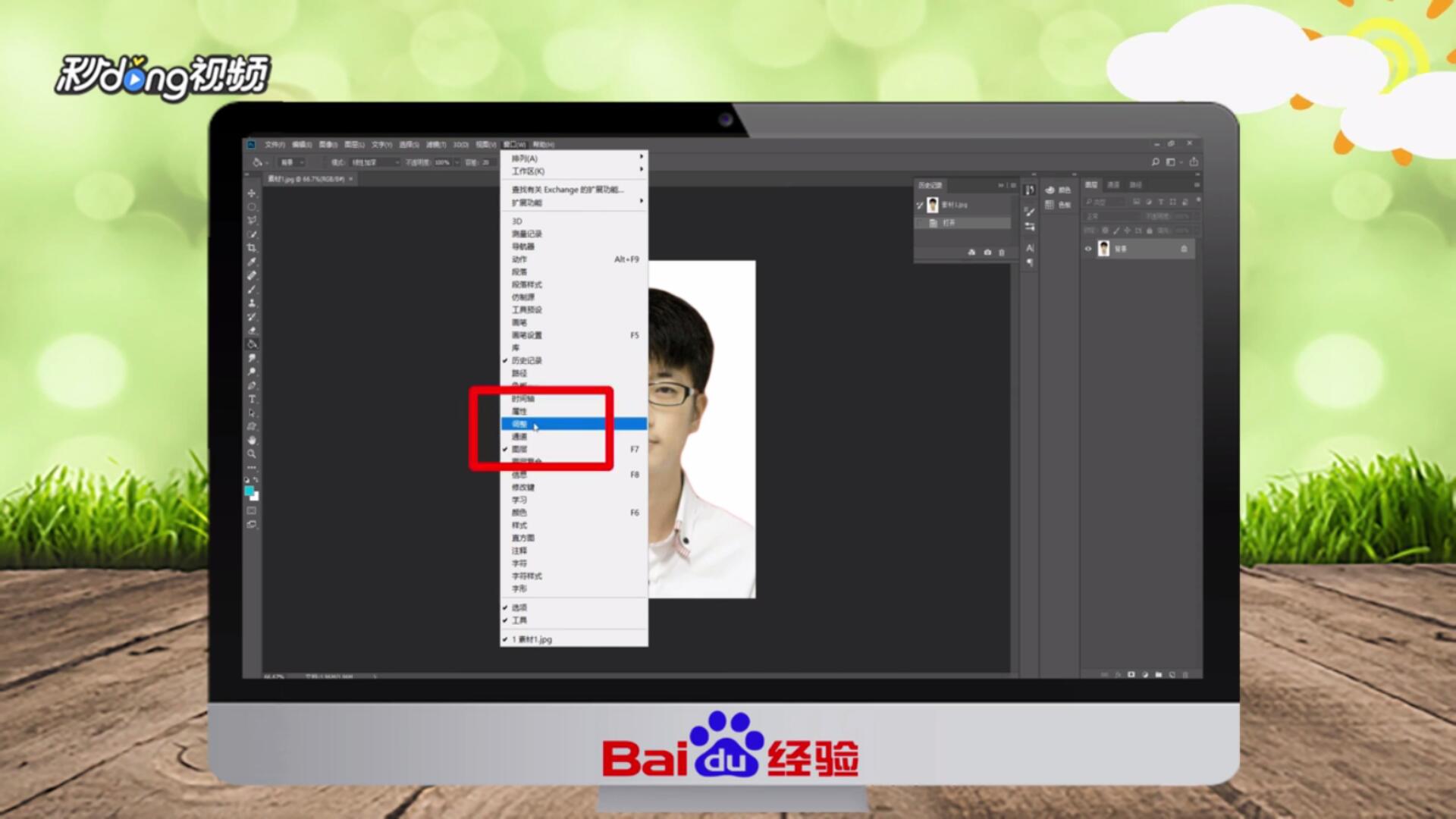Select the Move tool
The width and height of the screenshot is (1456, 819).
[252, 193]
